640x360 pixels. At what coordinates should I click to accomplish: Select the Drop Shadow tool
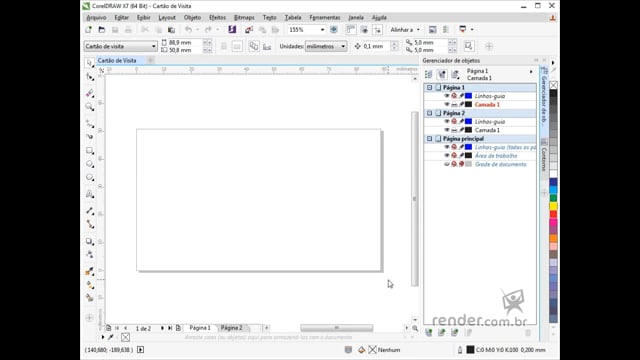click(90, 241)
